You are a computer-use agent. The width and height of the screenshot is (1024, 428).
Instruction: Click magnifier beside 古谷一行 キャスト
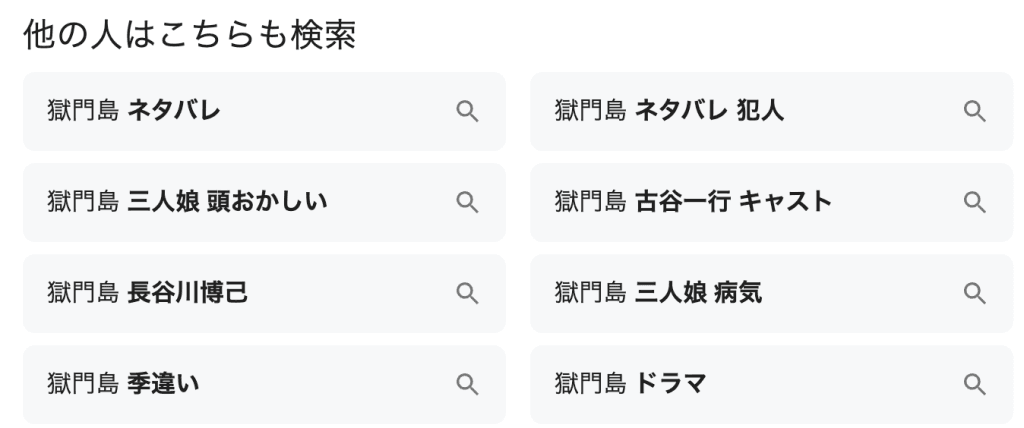tap(974, 202)
